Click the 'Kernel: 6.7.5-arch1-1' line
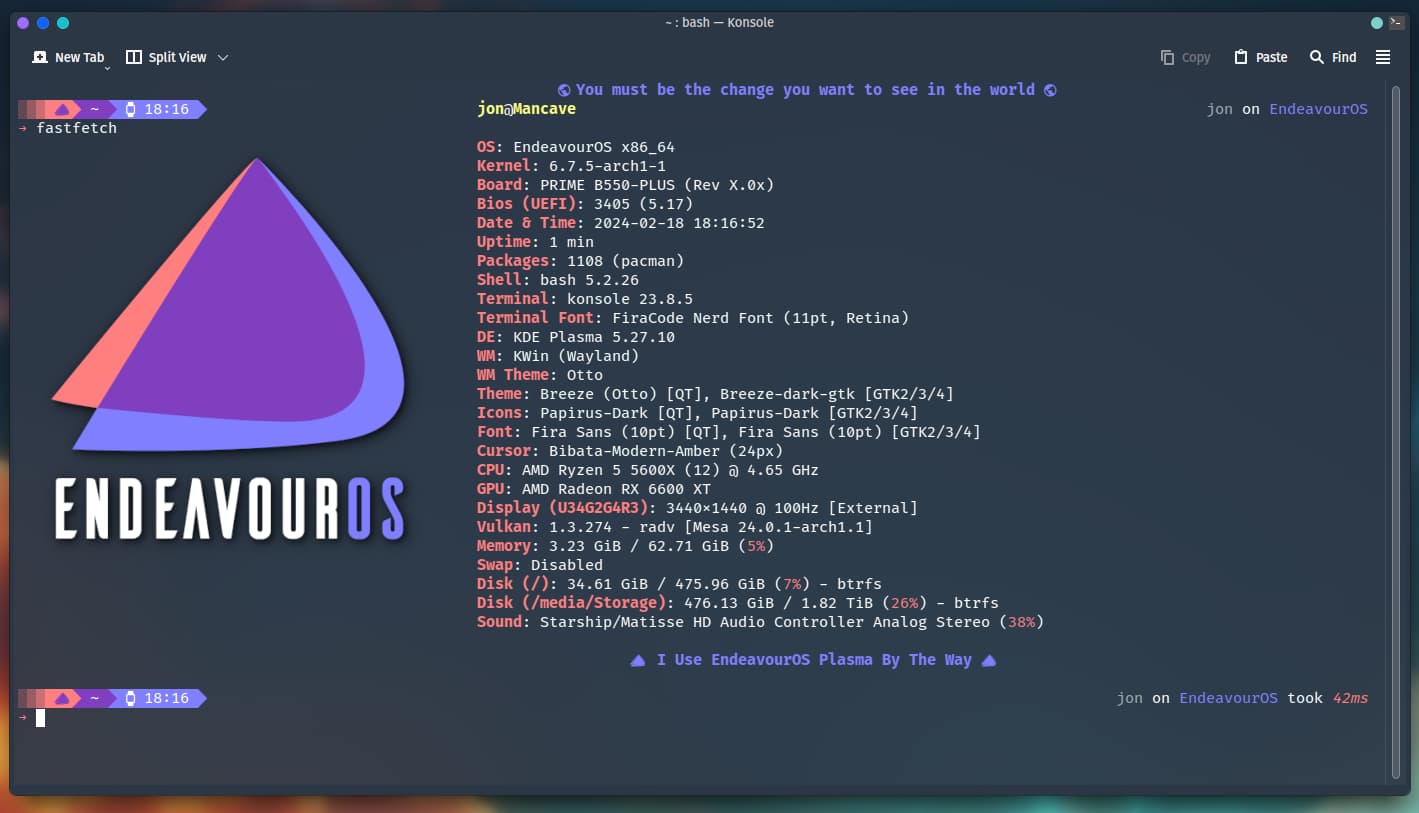1419x813 pixels. click(x=571, y=166)
